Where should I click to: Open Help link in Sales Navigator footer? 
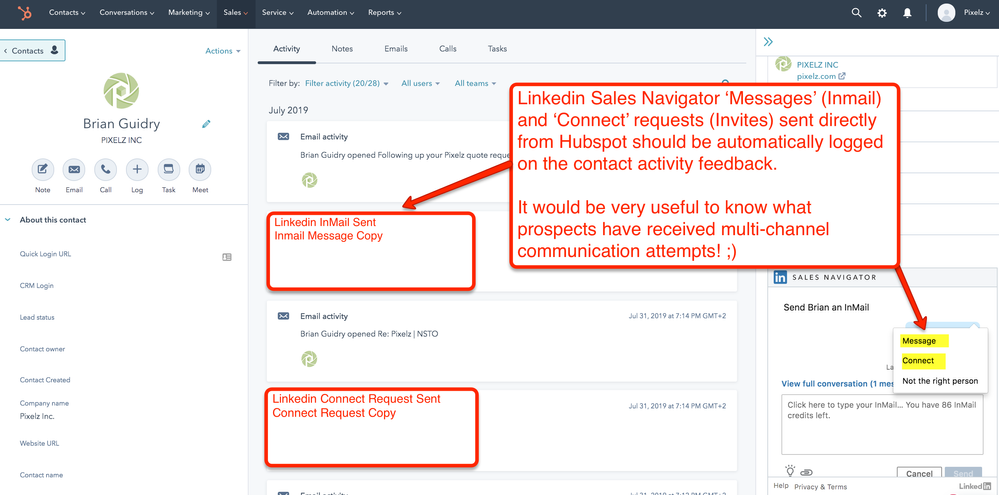780,486
